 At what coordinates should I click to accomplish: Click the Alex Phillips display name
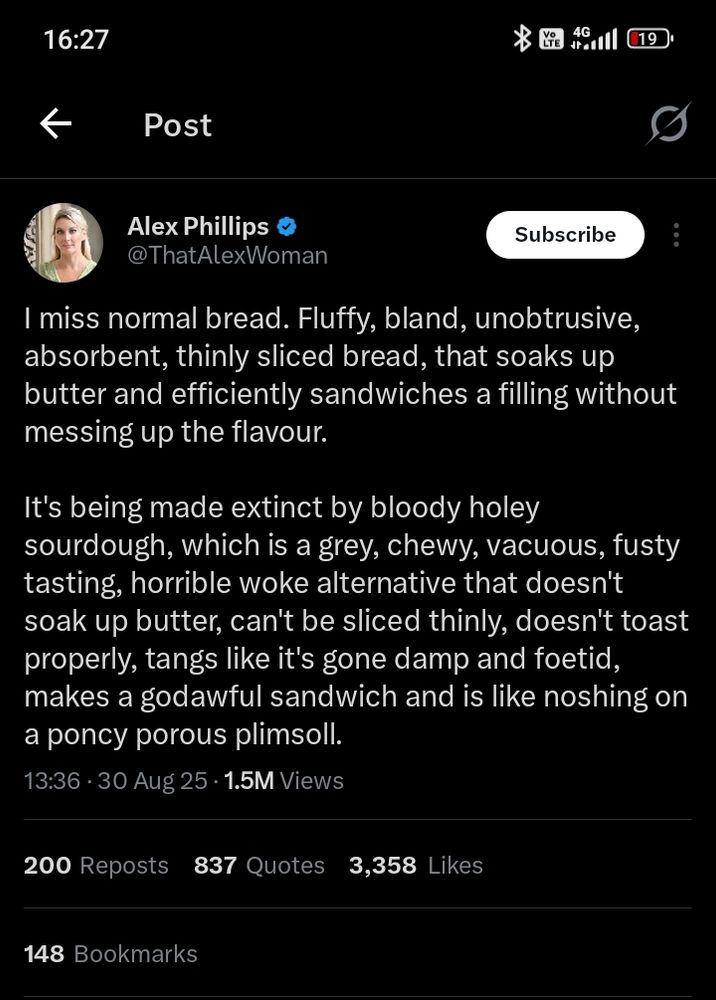point(198,227)
